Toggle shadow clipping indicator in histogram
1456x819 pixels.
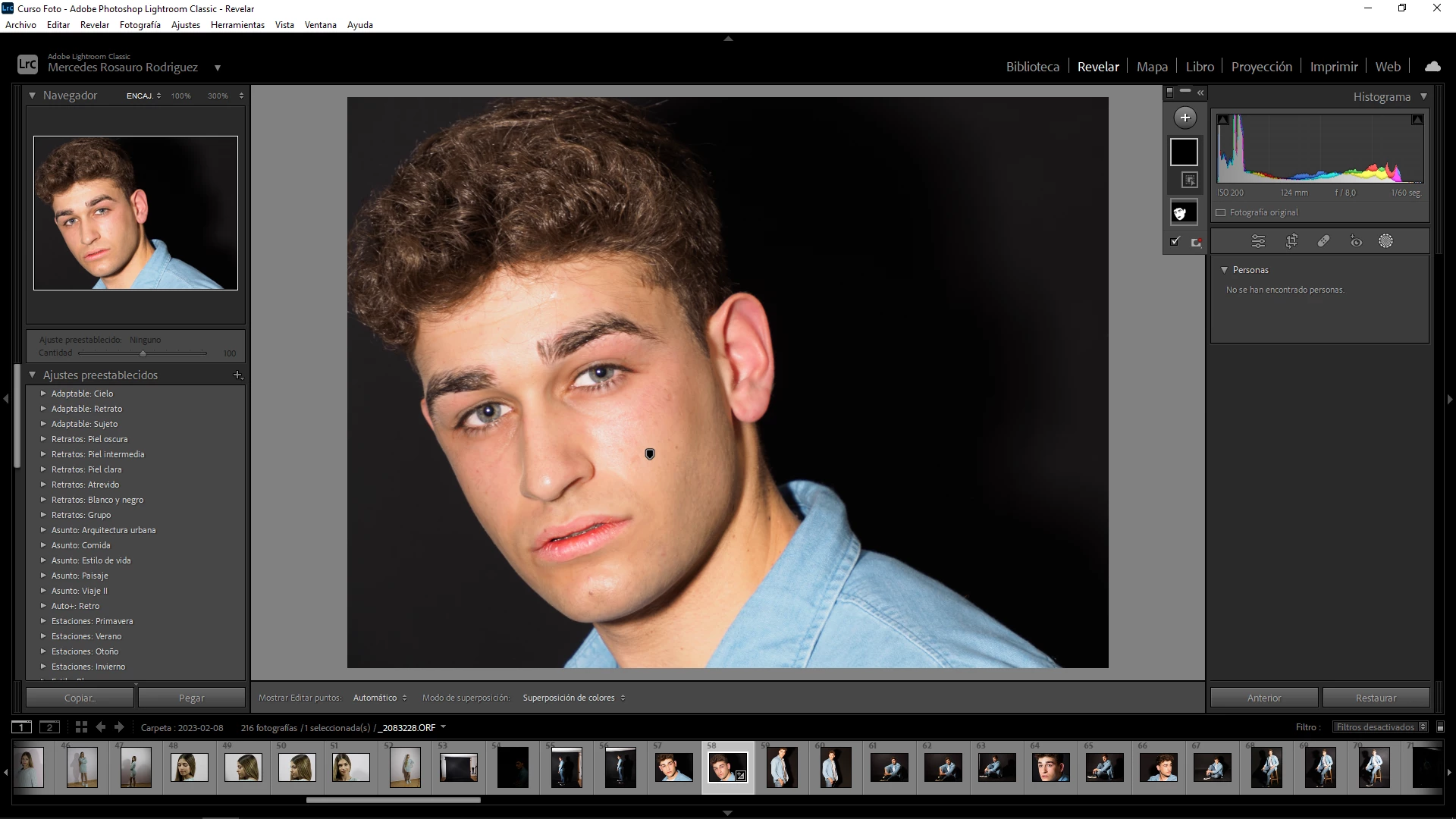point(1223,120)
